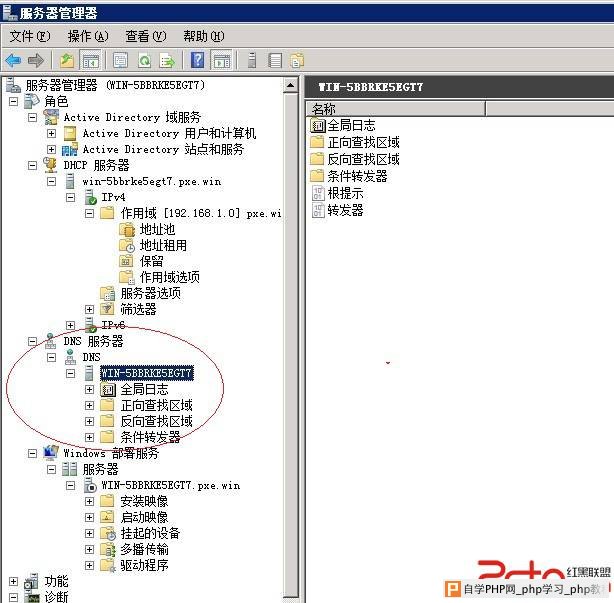Collapse Windows 部署服务 node
This screenshot has height=603, width=614.
33,453
